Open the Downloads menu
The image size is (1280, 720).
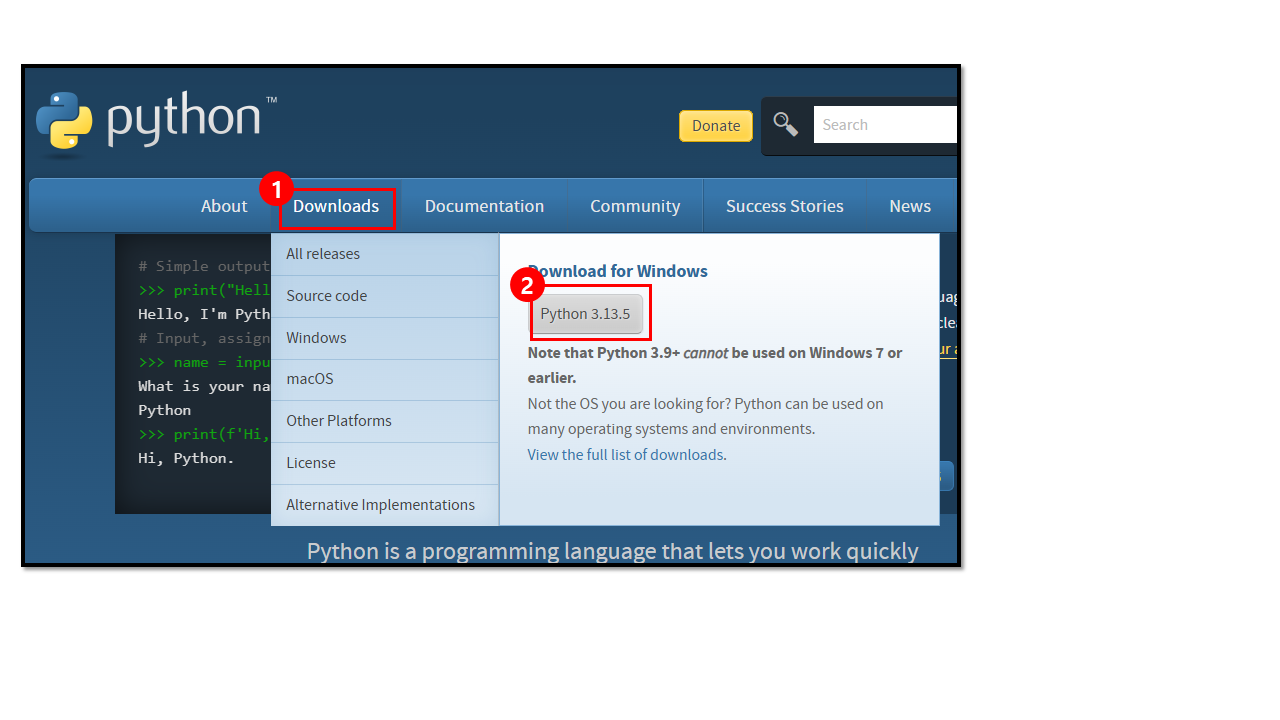click(x=336, y=206)
